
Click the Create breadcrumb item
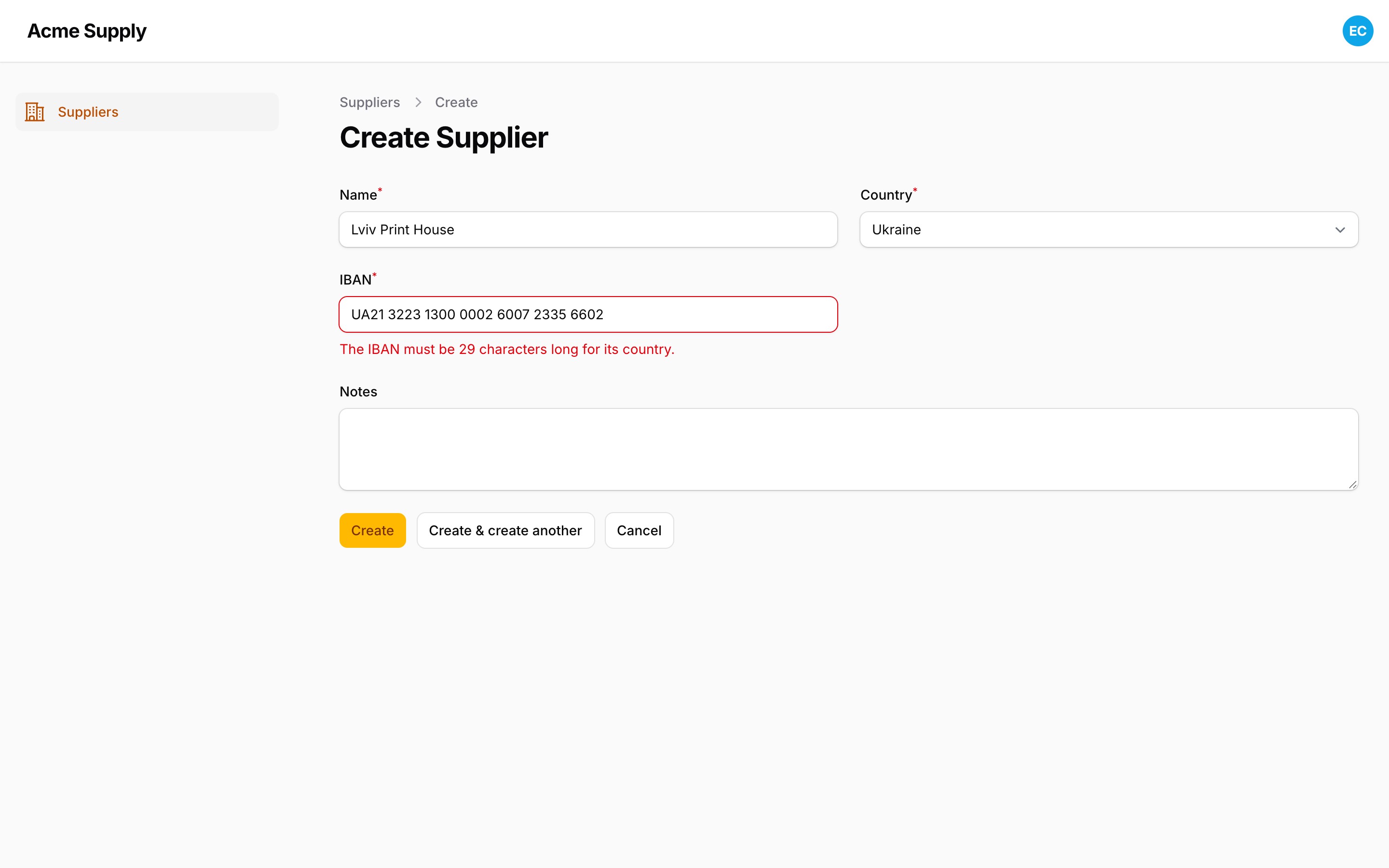[456, 102]
